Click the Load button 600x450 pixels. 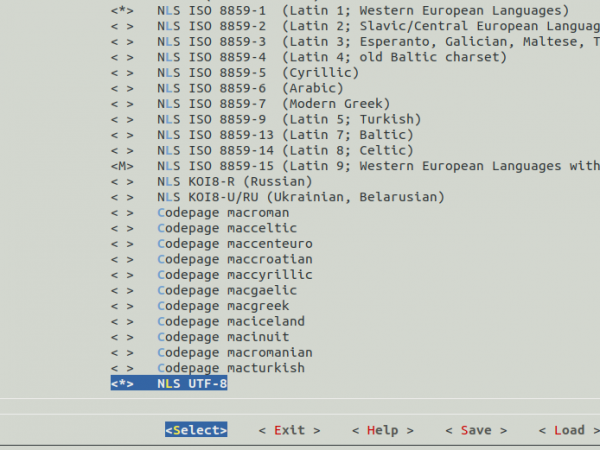click(x=568, y=430)
